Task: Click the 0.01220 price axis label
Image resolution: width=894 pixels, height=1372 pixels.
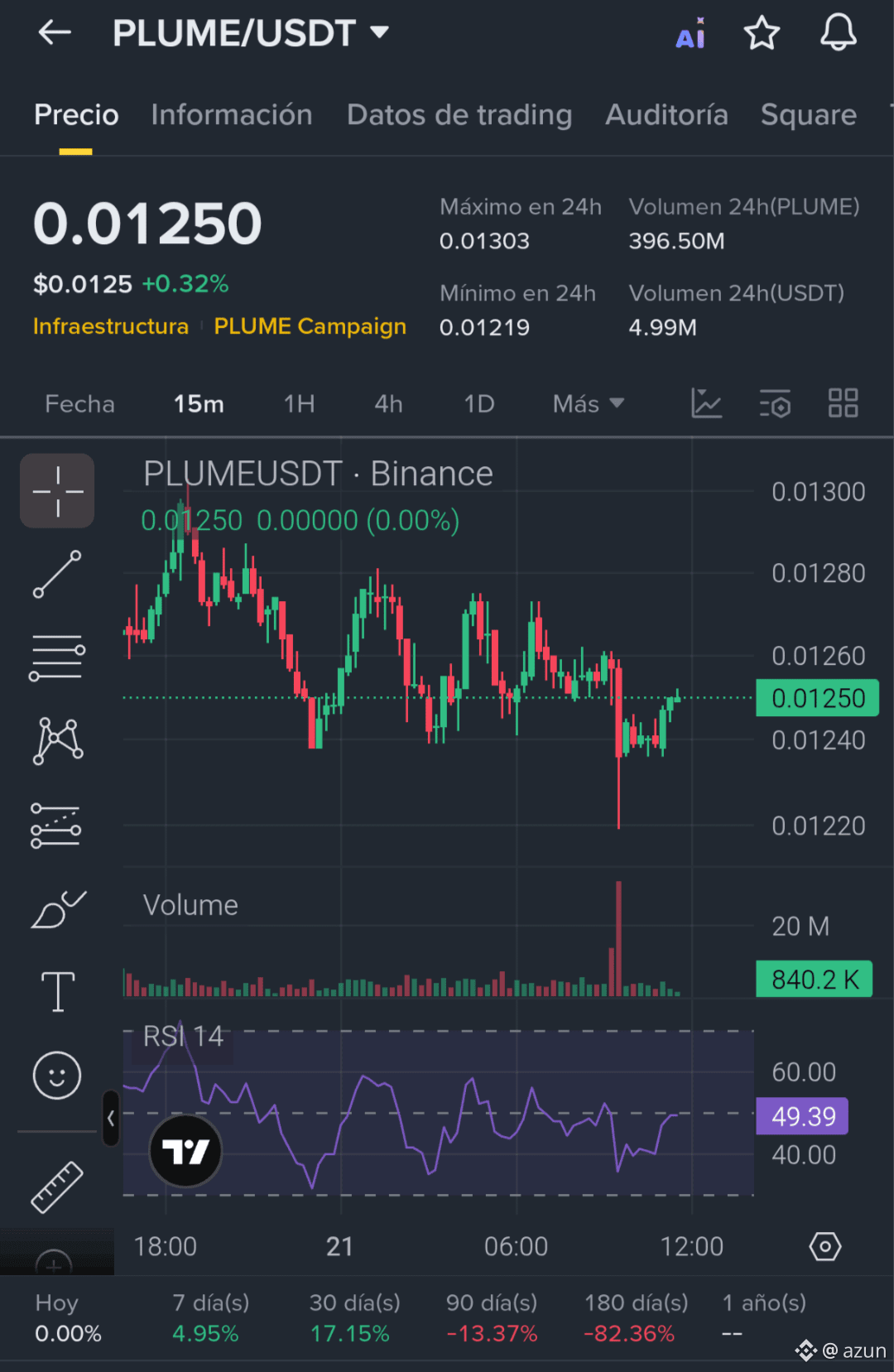Action: point(818,826)
